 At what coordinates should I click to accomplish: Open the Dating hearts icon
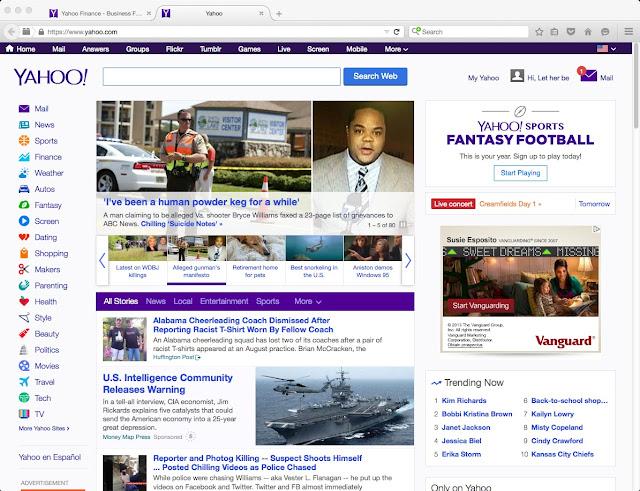point(24,237)
